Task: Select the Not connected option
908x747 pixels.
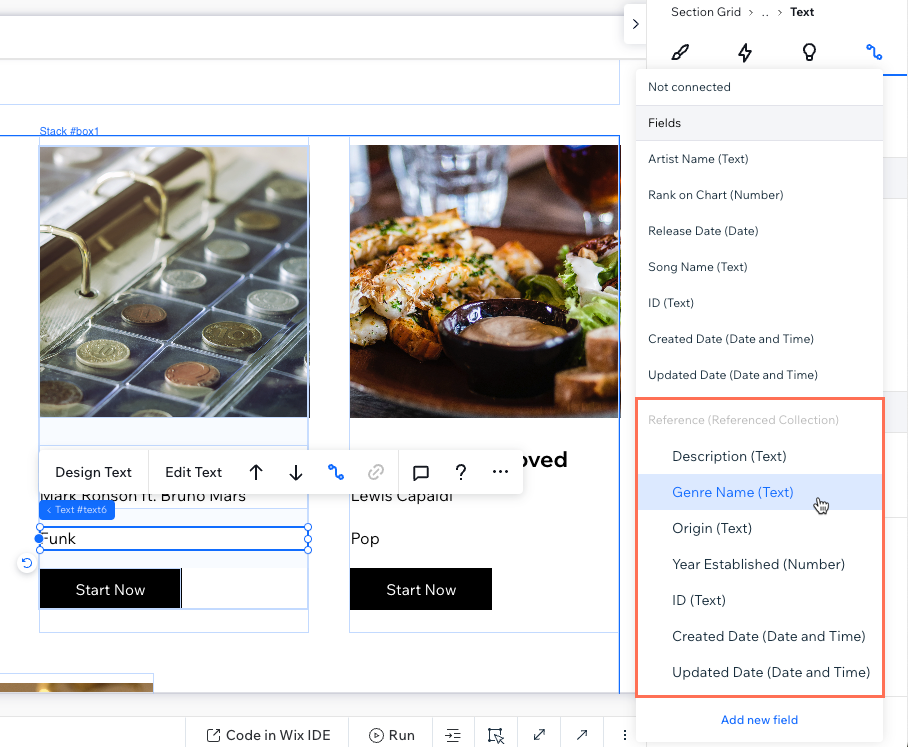Action: coord(689,87)
